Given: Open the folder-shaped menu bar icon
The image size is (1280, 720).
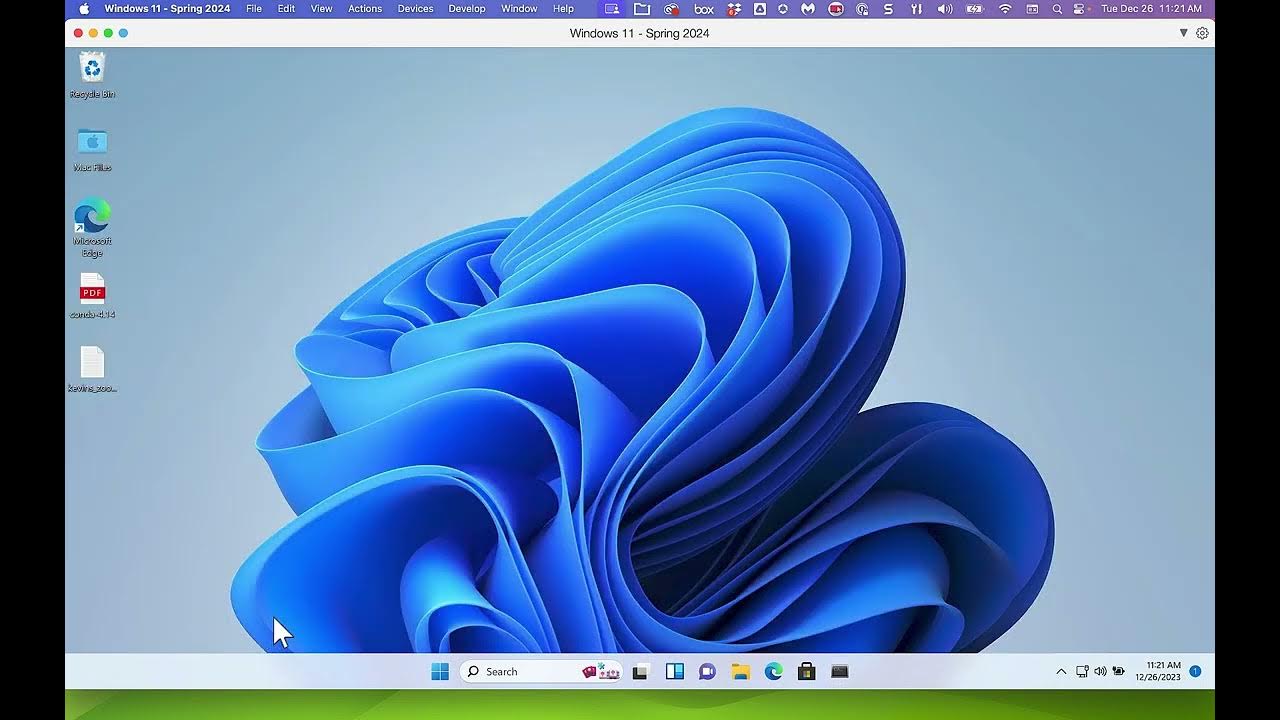Looking at the screenshot, I should pyautogui.click(x=642, y=9).
